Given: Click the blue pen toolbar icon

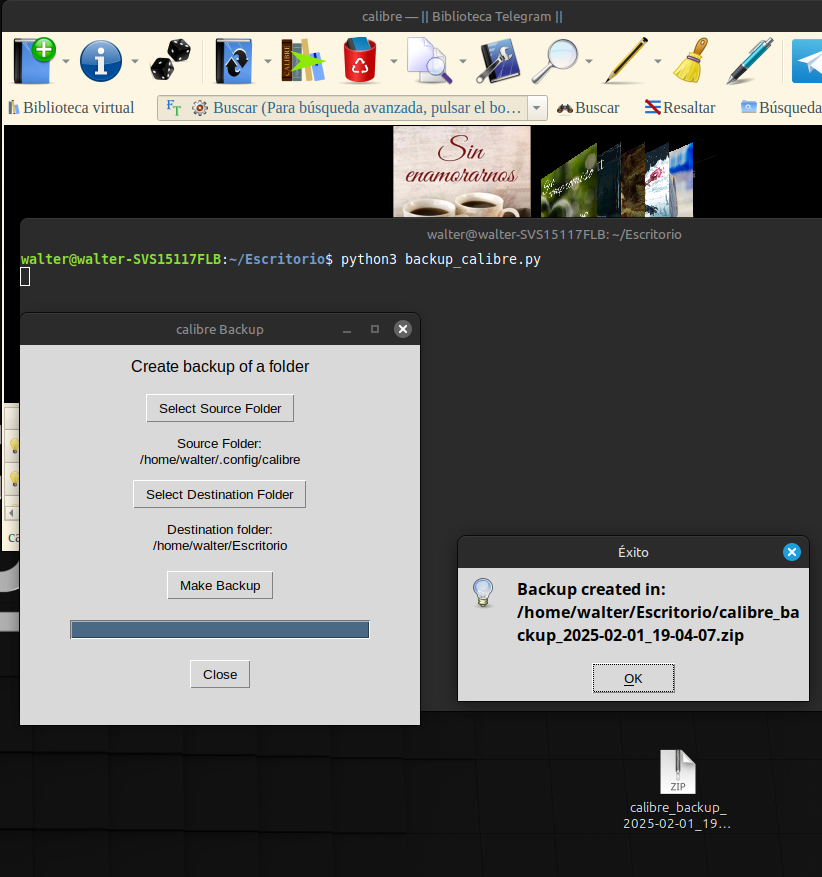Looking at the screenshot, I should tap(749, 60).
